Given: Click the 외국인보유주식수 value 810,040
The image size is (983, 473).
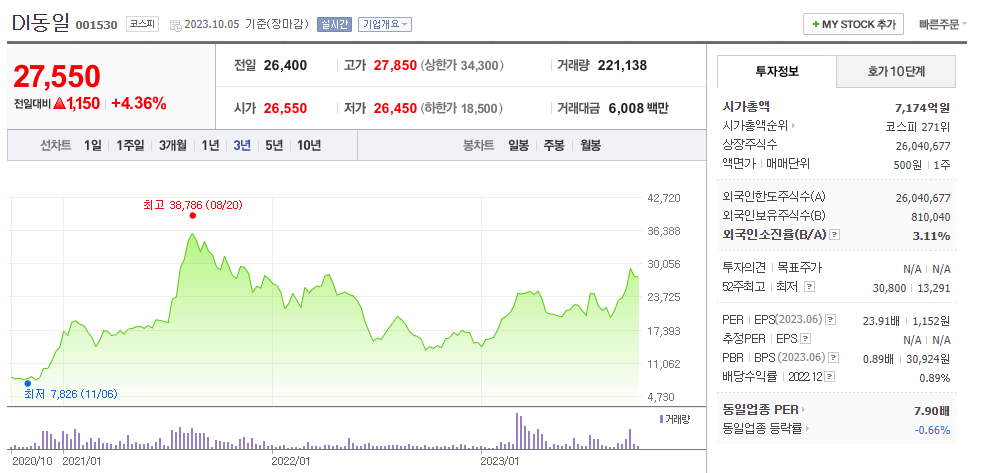Looking at the screenshot, I should [x=930, y=217].
